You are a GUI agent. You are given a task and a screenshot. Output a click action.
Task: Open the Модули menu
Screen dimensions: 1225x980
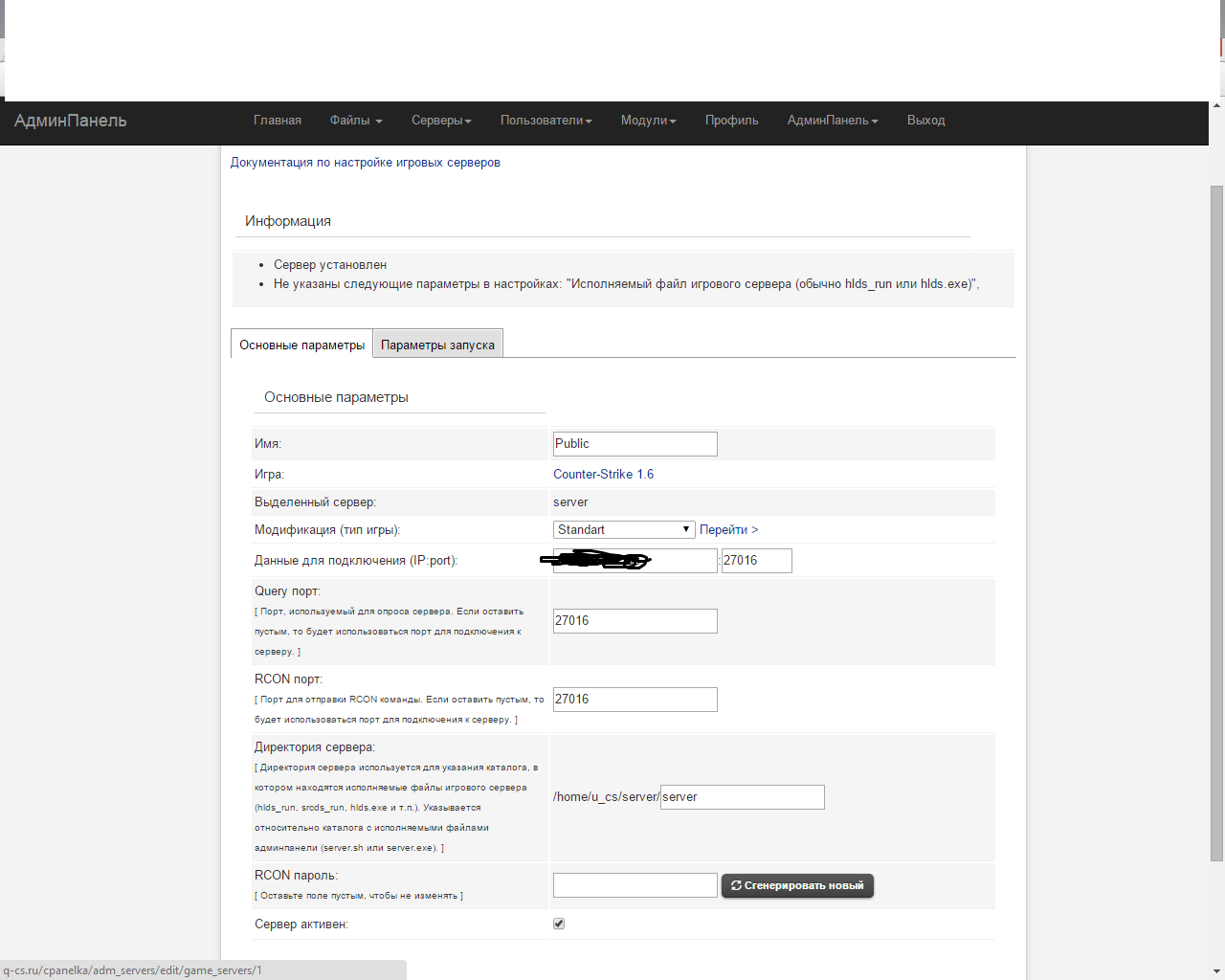(648, 121)
